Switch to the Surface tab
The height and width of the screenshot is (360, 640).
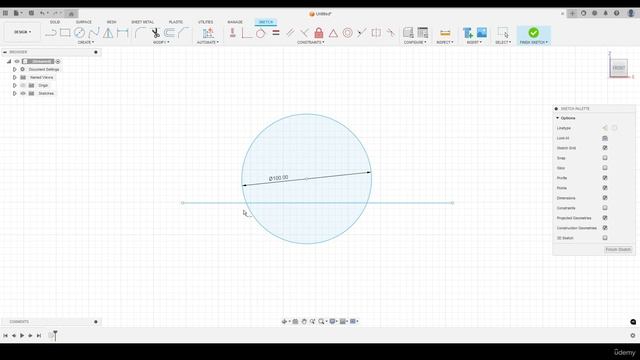point(84,22)
